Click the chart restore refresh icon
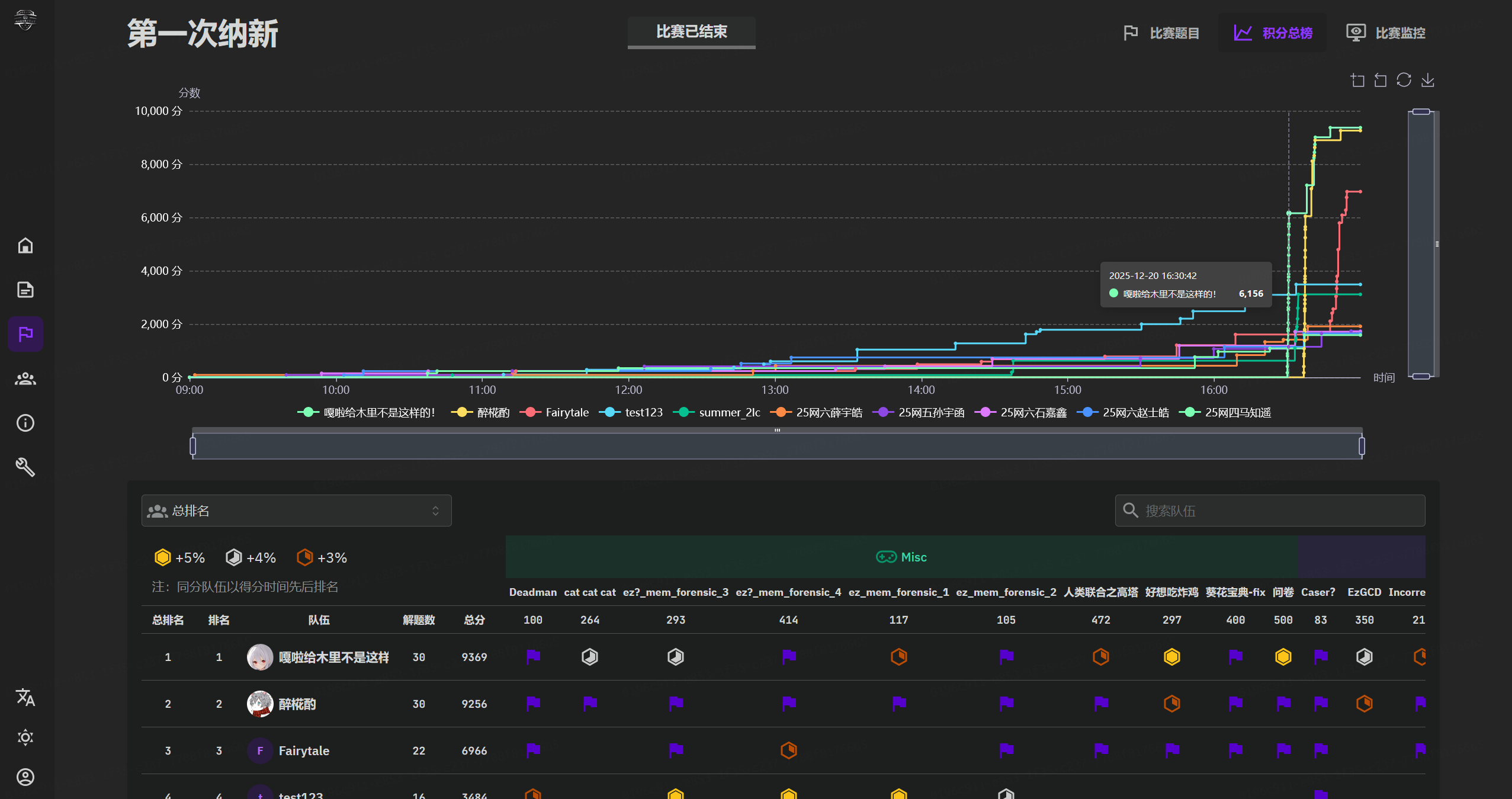1512x799 pixels. 1404,80
